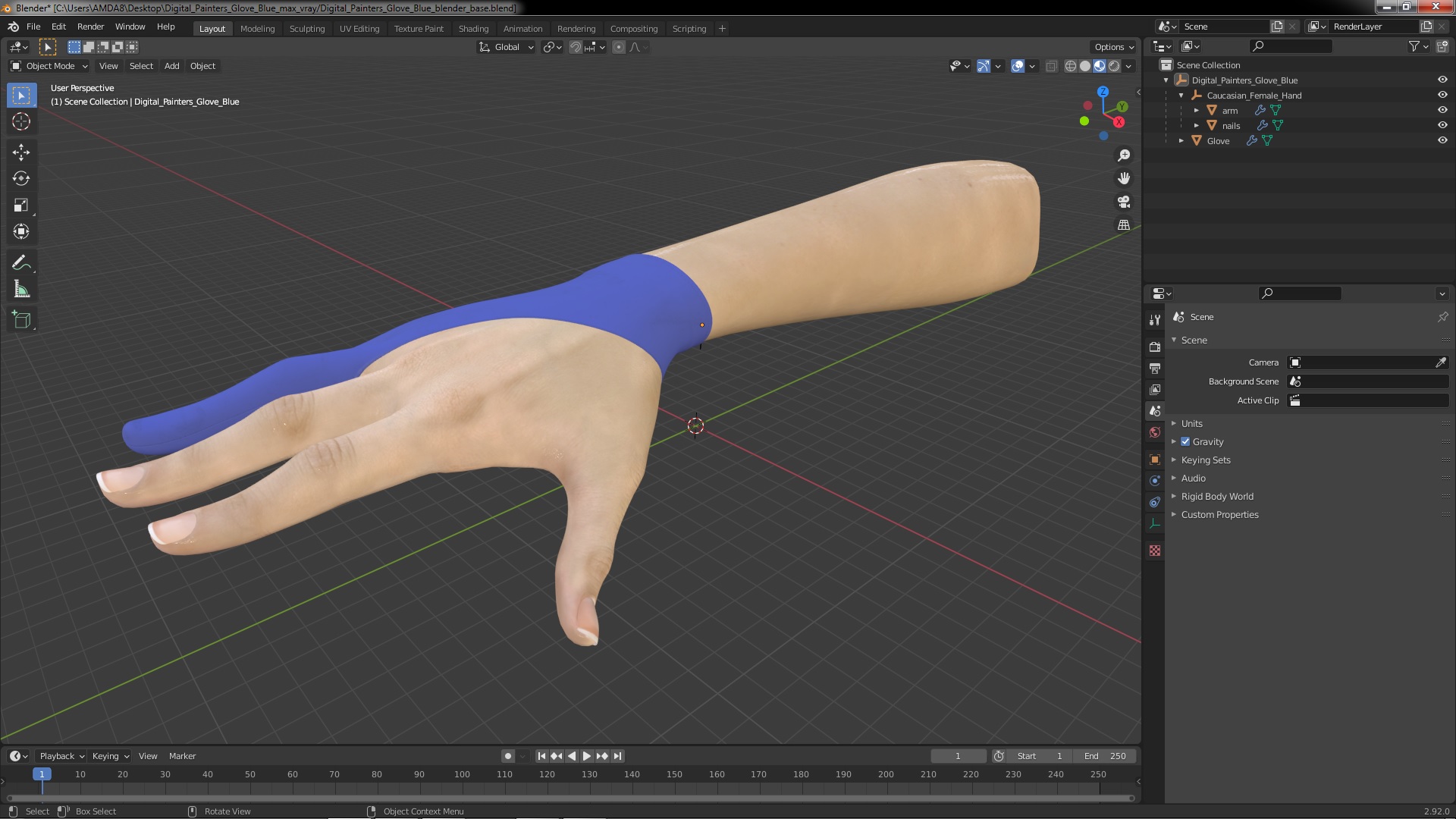Click the timeline horizontal scrollbar

570,798
